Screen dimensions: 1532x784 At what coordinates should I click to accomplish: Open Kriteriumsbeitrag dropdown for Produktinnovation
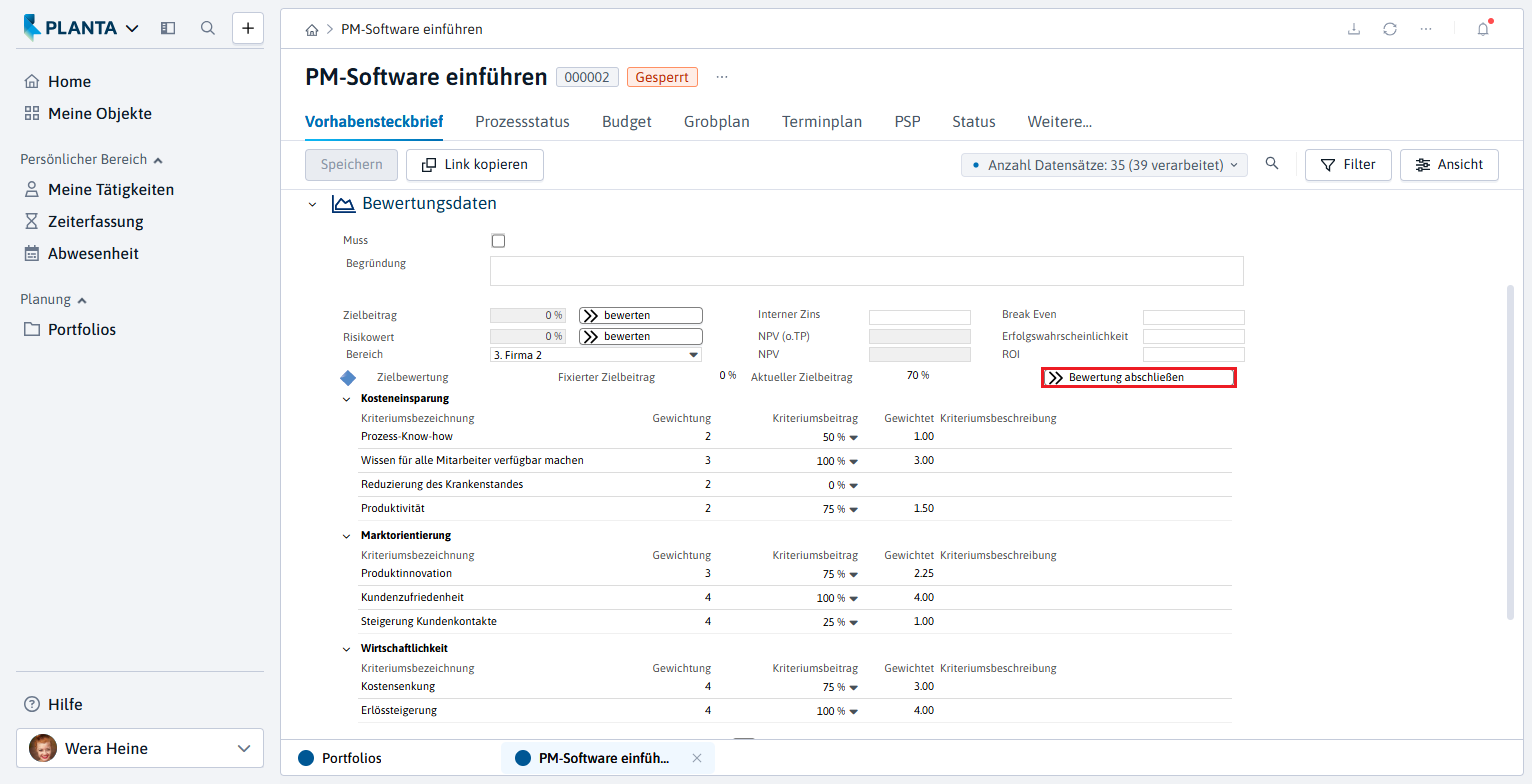[x=853, y=575]
